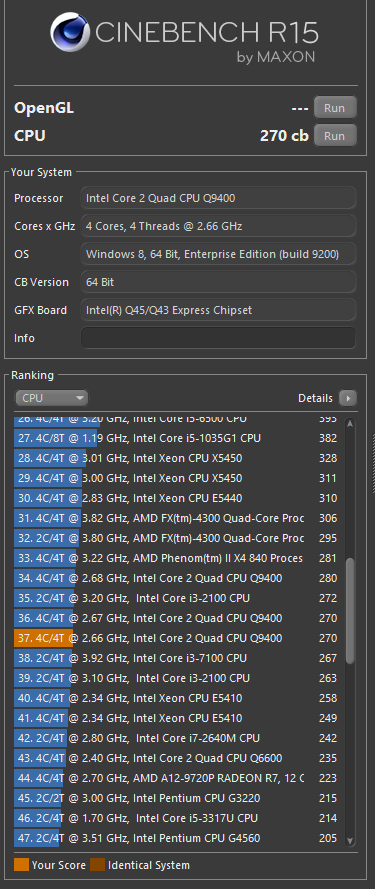
Task: Select rank 38 Core i3-7100 row
Action: 178,658
